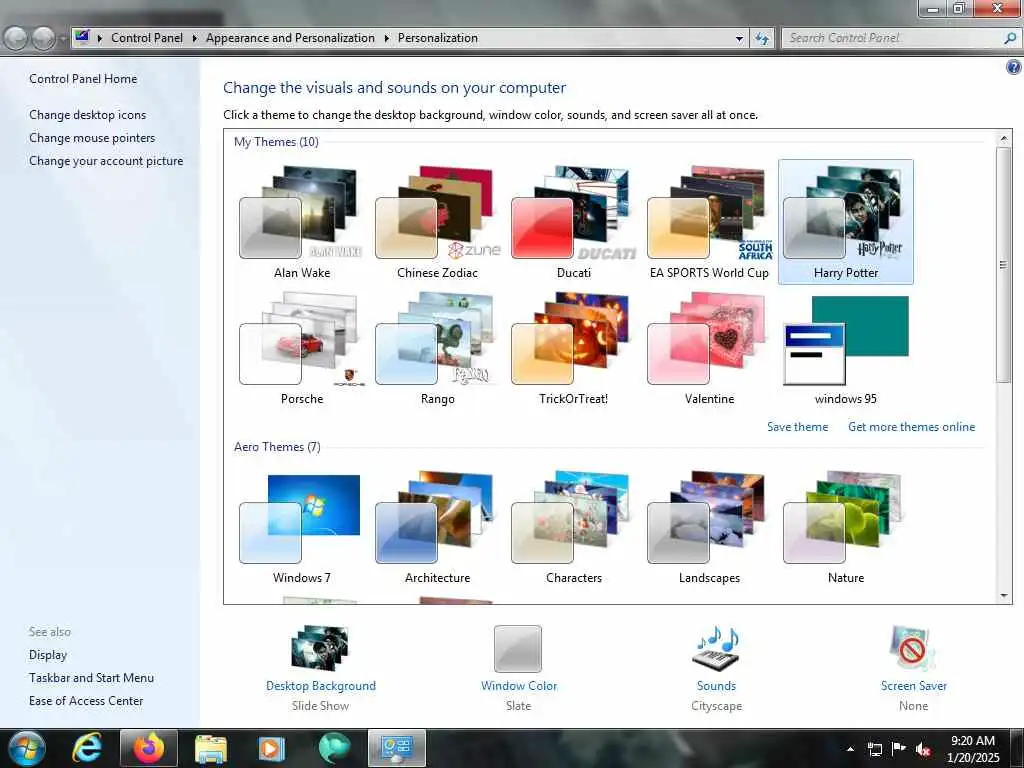Click the green globe taskbar icon
1024x768 pixels.
[334, 748]
